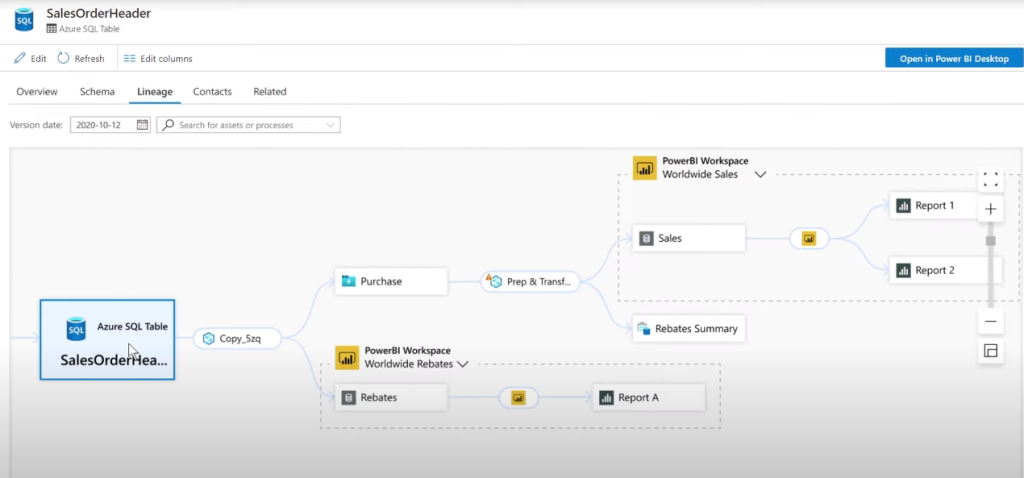Screen dimensions: 1024x478
Task: Click Open in Power BI Desktop button
Action: pyautogui.click(x=954, y=58)
